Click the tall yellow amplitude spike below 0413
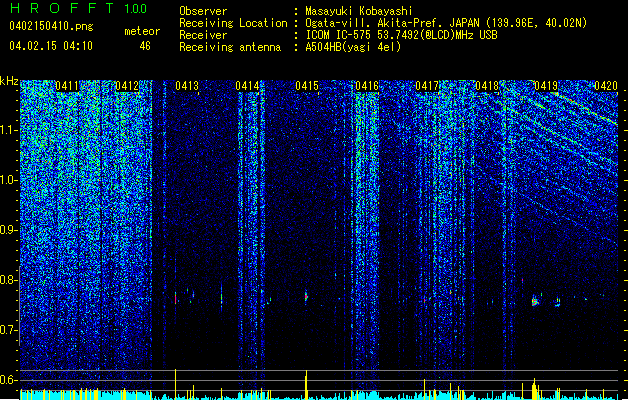Viewport: 629px width, 400px height. pos(175,384)
